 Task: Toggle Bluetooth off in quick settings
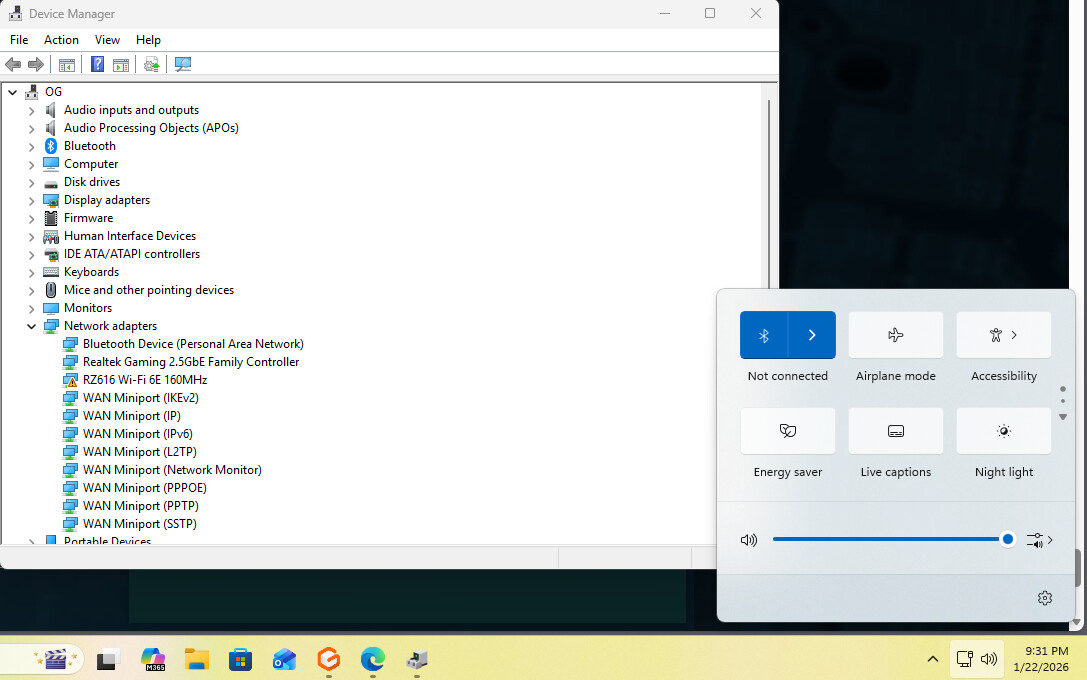764,335
